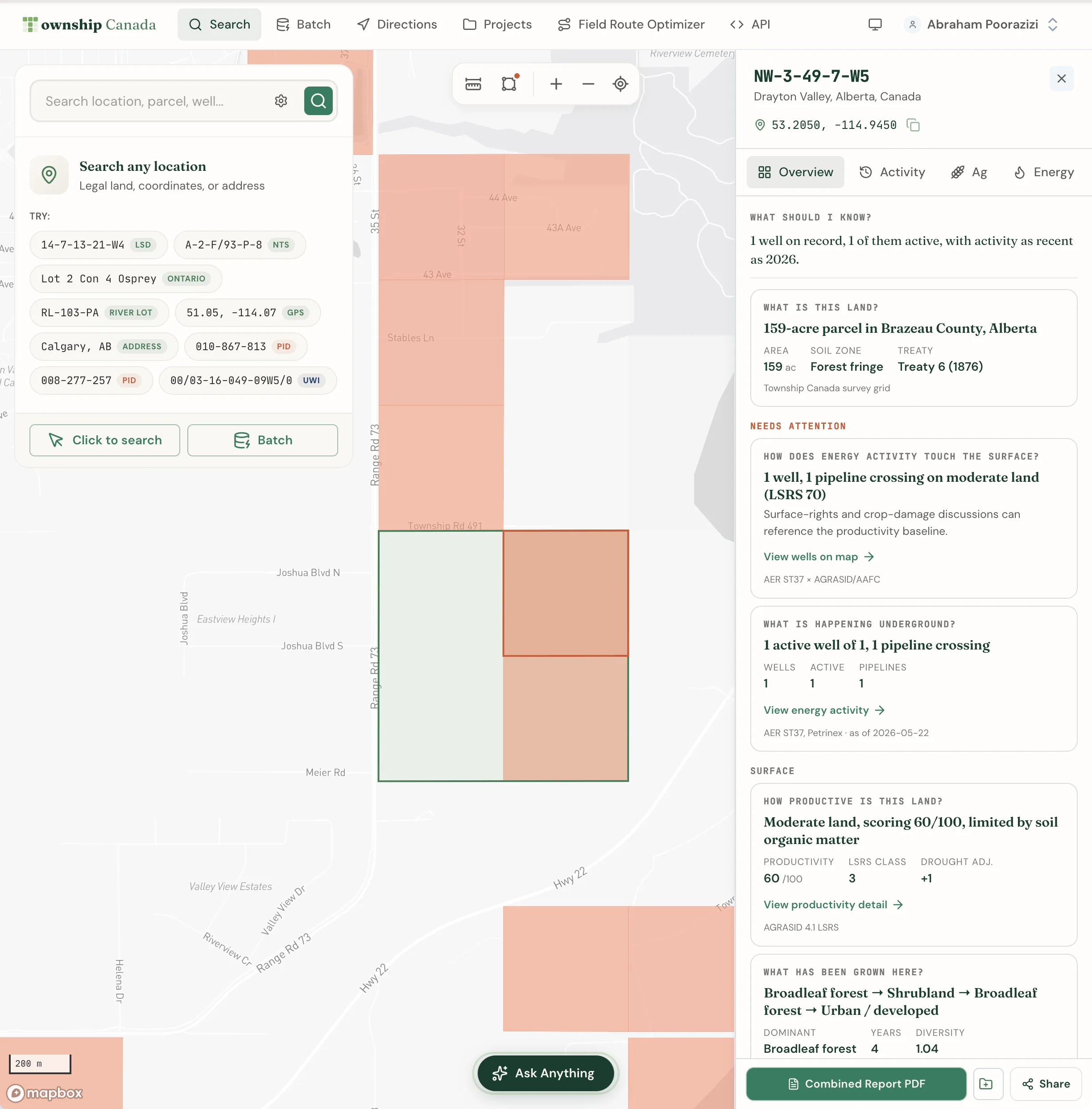This screenshot has height=1109, width=1092.
Task: Download Combined Report PDF
Action: (x=856, y=1084)
